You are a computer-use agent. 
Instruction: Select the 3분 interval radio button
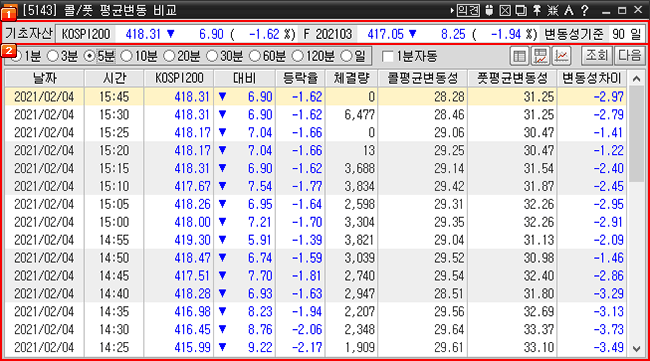53,56
